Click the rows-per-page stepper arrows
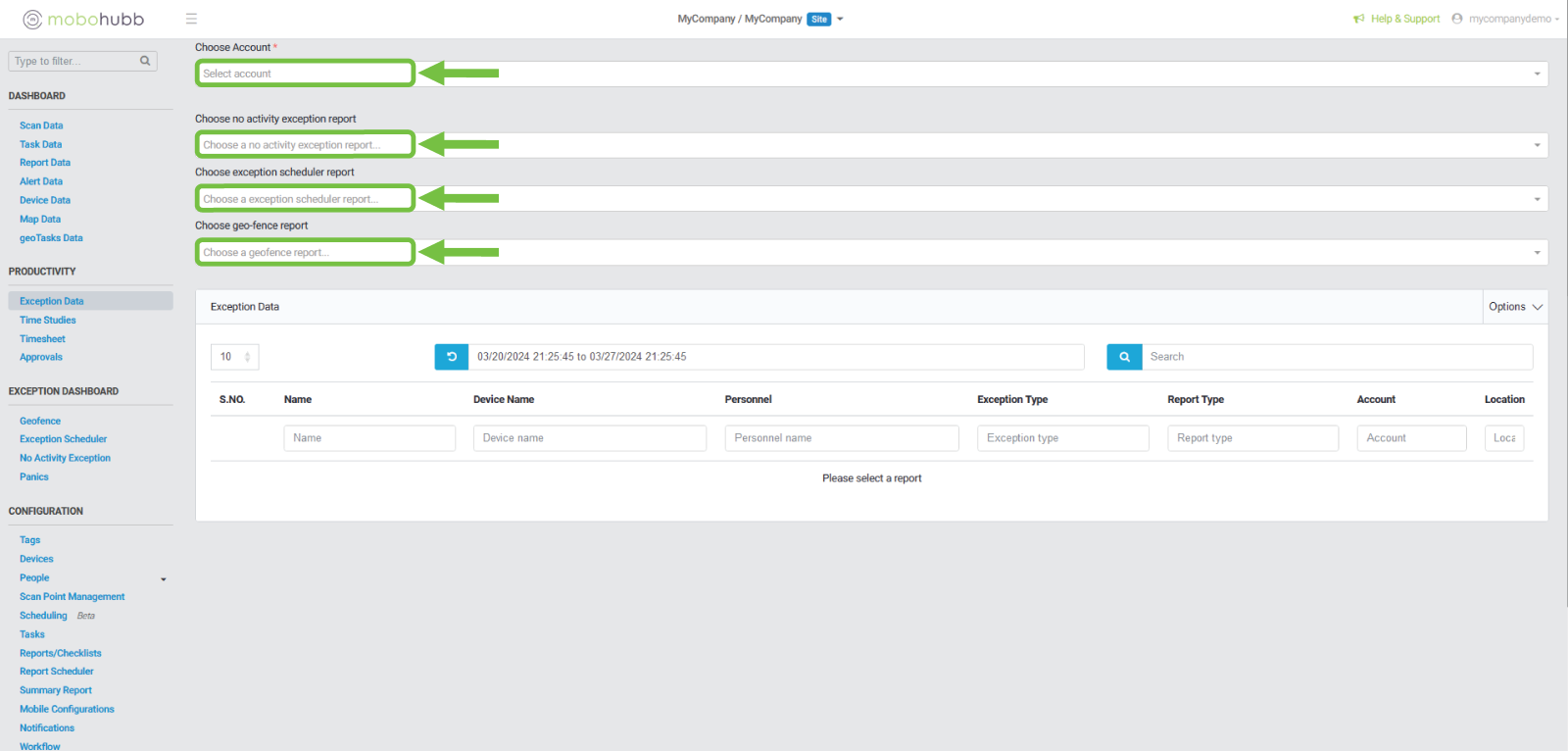 coord(247,357)
